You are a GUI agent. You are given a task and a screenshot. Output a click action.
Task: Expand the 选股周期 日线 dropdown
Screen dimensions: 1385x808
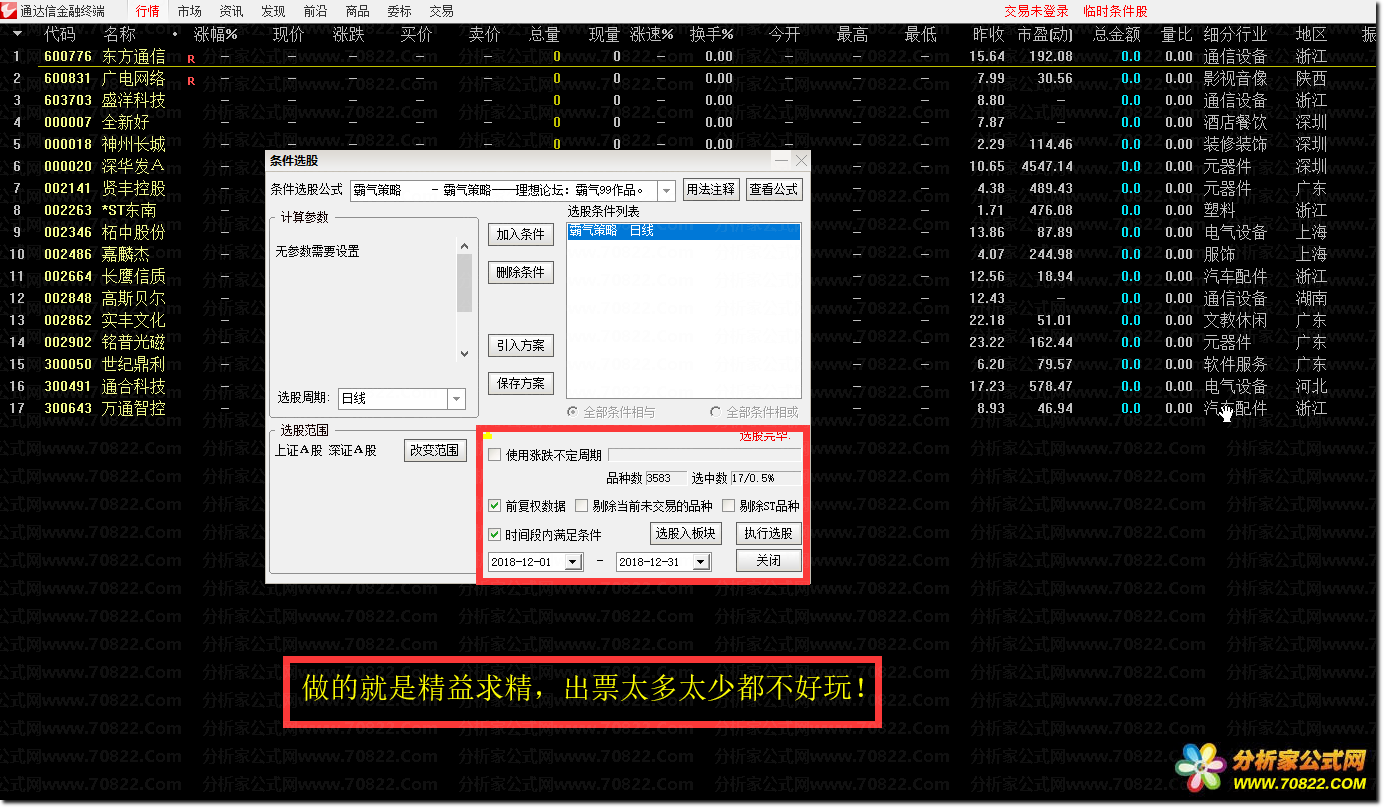point(456,398)
